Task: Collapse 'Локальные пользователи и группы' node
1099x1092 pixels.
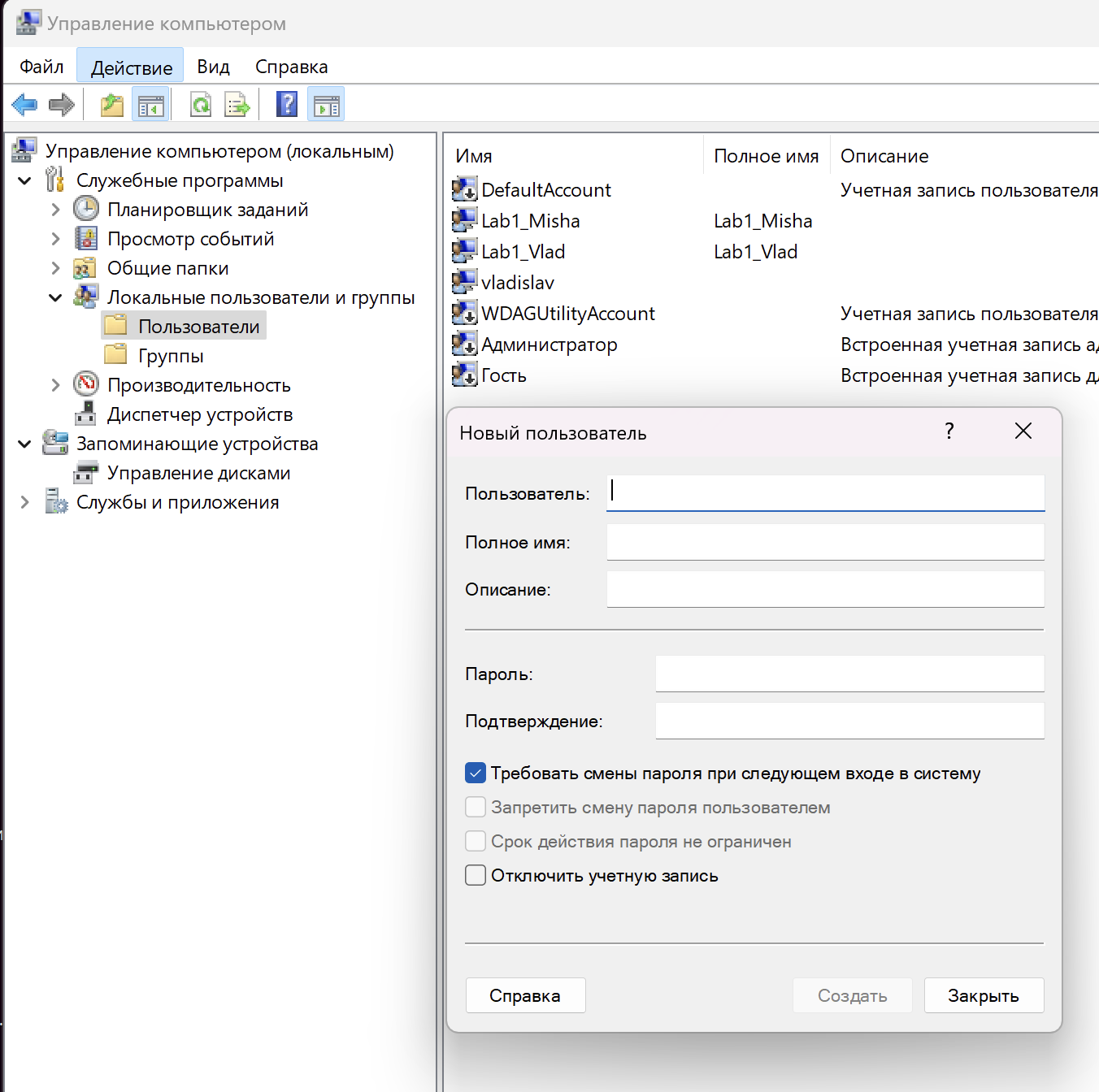Action: pos(55,297)
